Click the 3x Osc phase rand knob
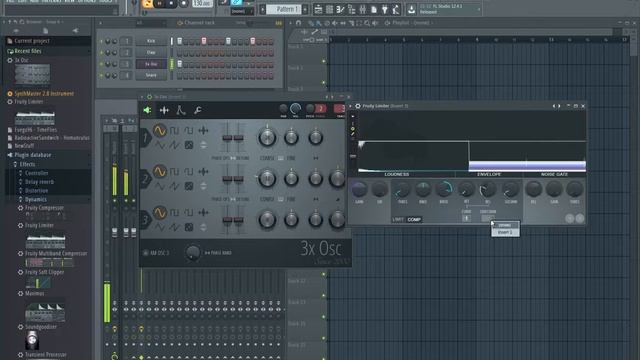The height and width of the screenshot is (360, 640). pos(193,253)
